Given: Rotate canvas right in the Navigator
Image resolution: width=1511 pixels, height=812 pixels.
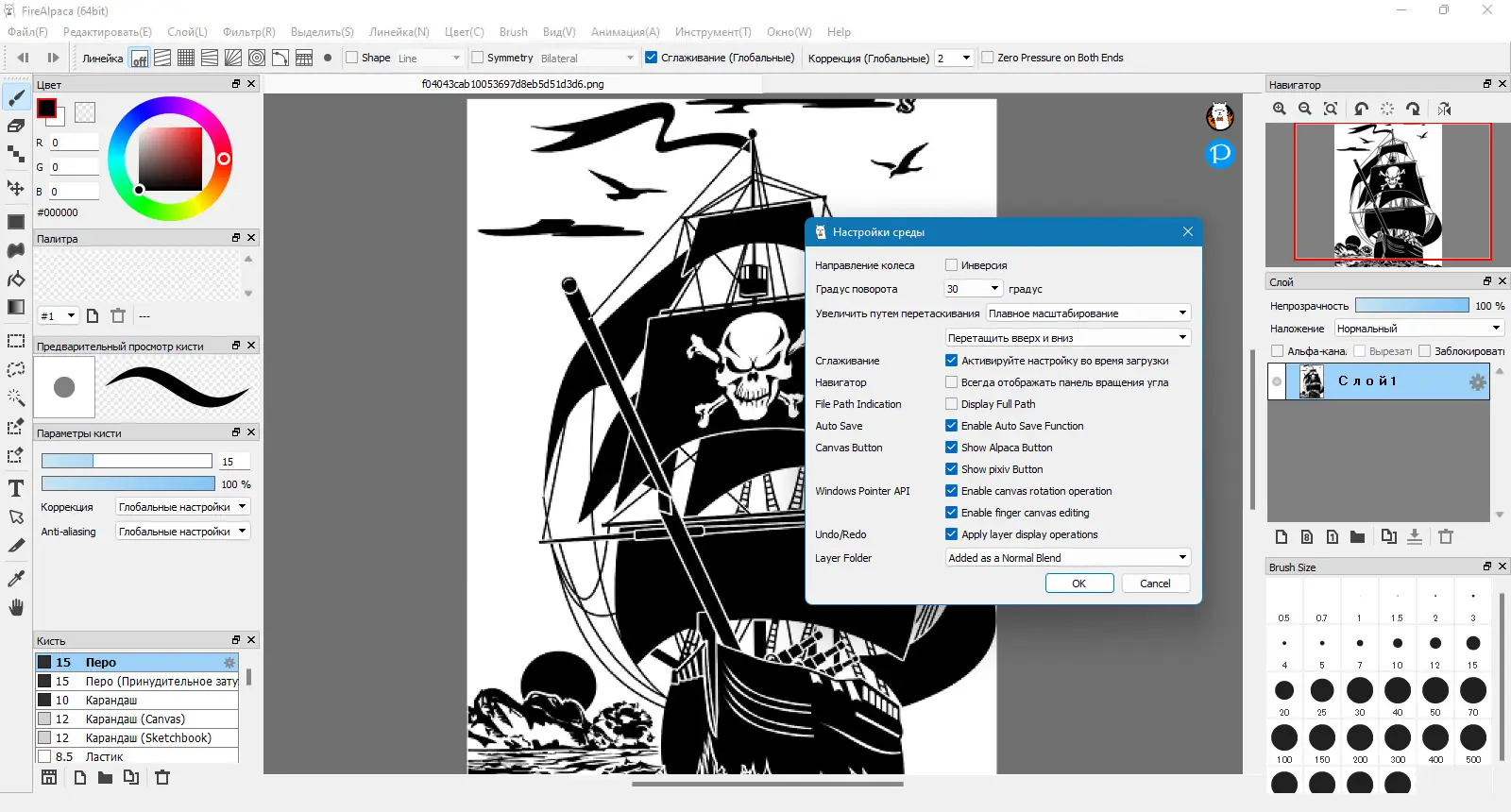Looking at the screenshot, I should (1413, 109).
